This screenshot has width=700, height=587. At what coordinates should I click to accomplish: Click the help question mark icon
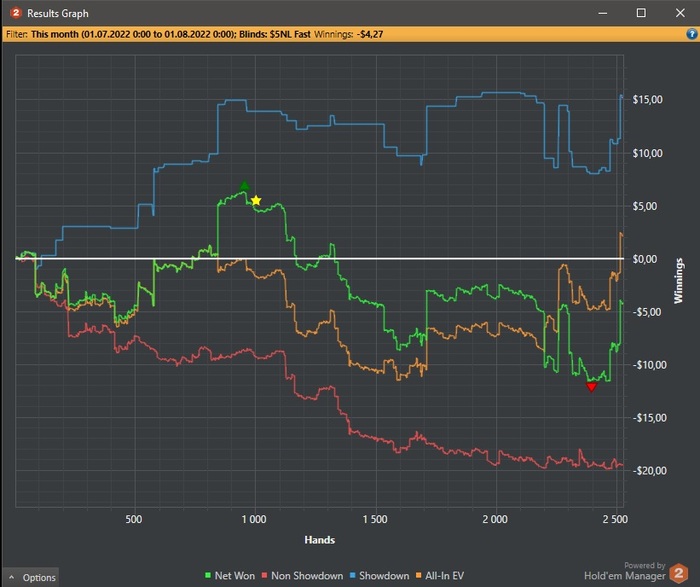[692, 34]
